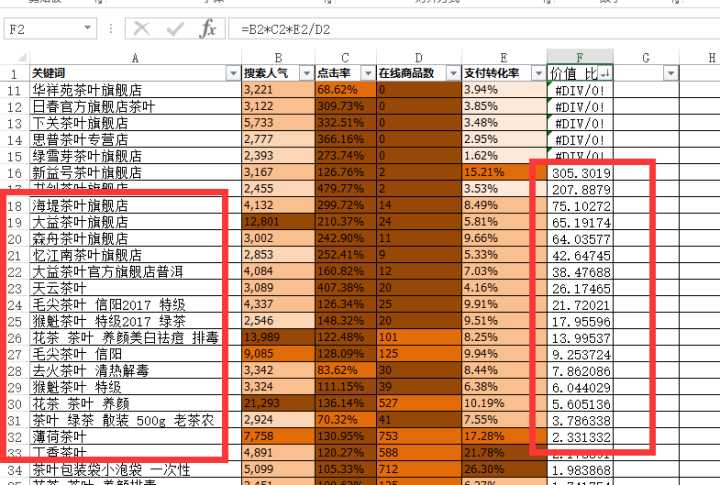Image resolution: width=720 pixels, height=485 pixels.
Task: Click value cell 305.3019
Action: (x=580, y=173)
